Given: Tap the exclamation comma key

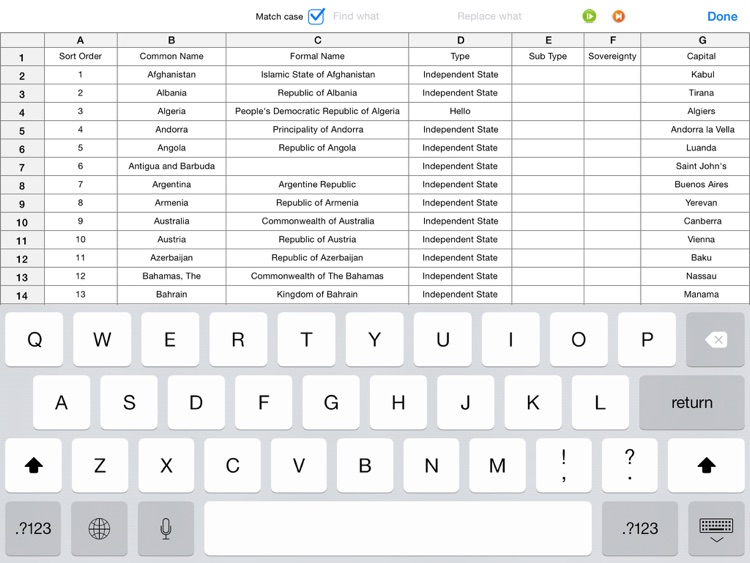Looking at the screenshot, I should point(564,465).
